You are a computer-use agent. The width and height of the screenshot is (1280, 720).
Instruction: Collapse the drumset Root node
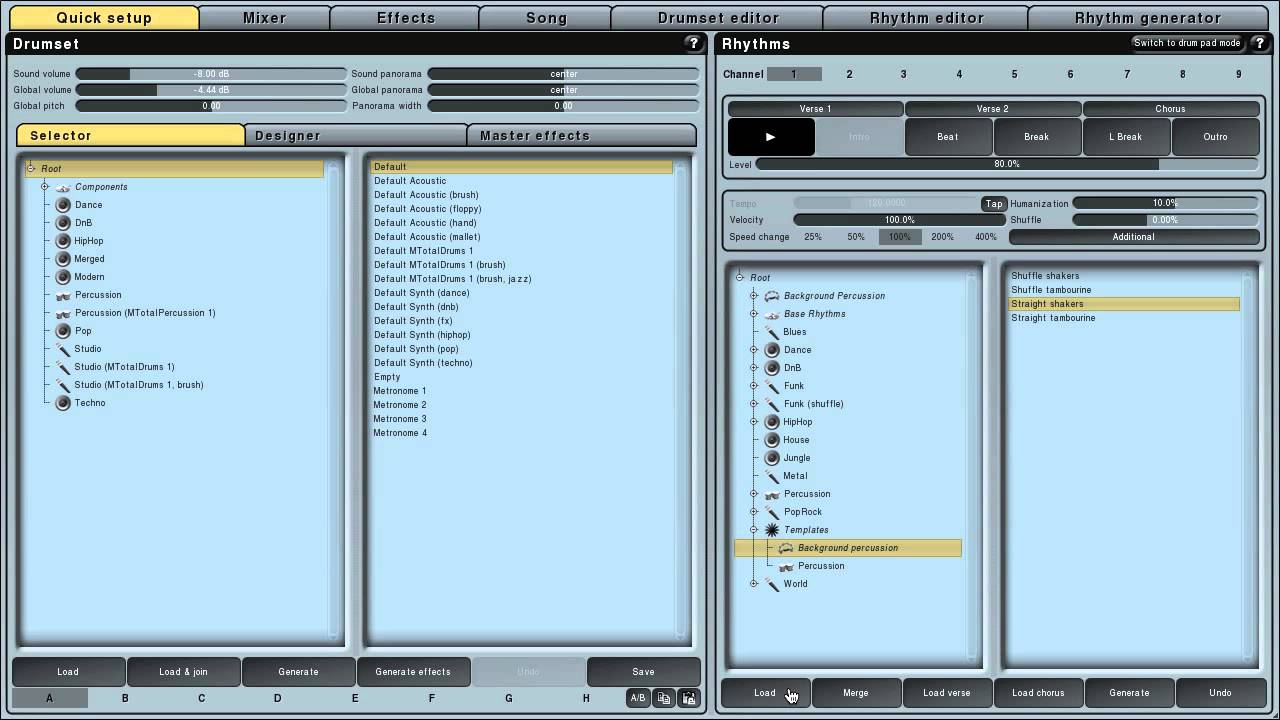click(31, 169)
